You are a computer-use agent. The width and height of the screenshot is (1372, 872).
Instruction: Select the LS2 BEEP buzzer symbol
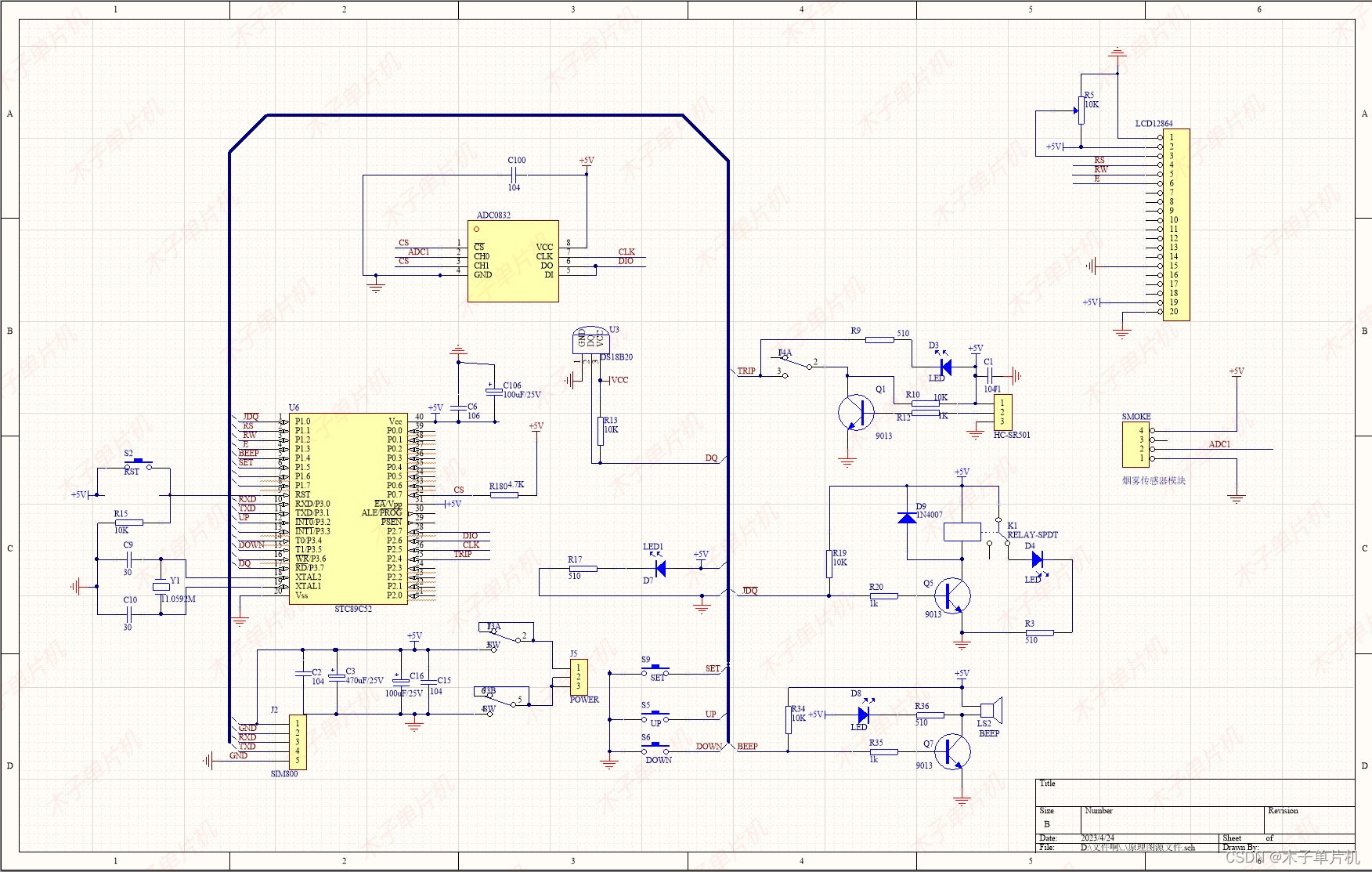coord(990,711)
